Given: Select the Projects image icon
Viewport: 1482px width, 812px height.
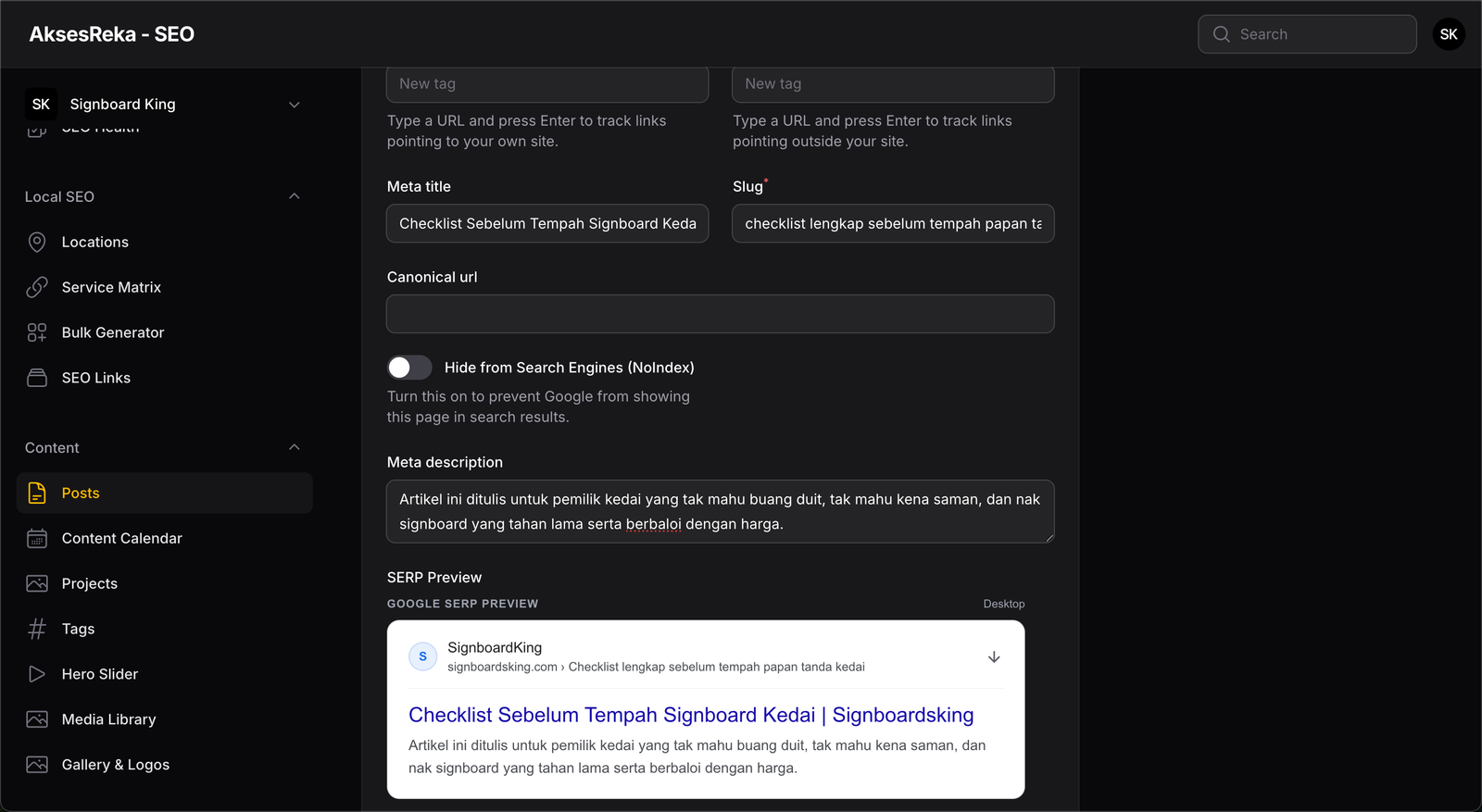Looking at the screenshot, I should point(37,583).
